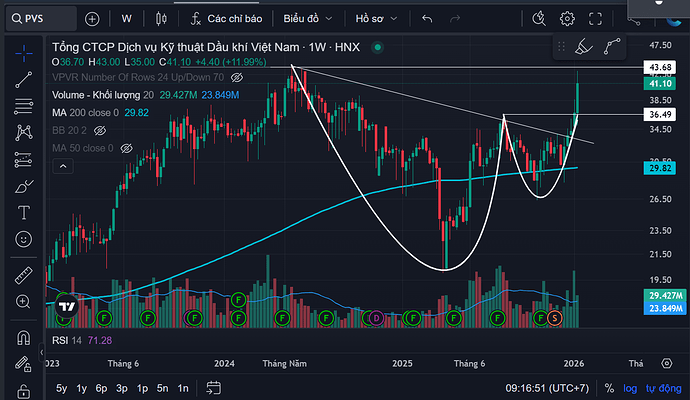690x400 pixels.
Task: Open the quick search lightning icon
Action: 539,19
